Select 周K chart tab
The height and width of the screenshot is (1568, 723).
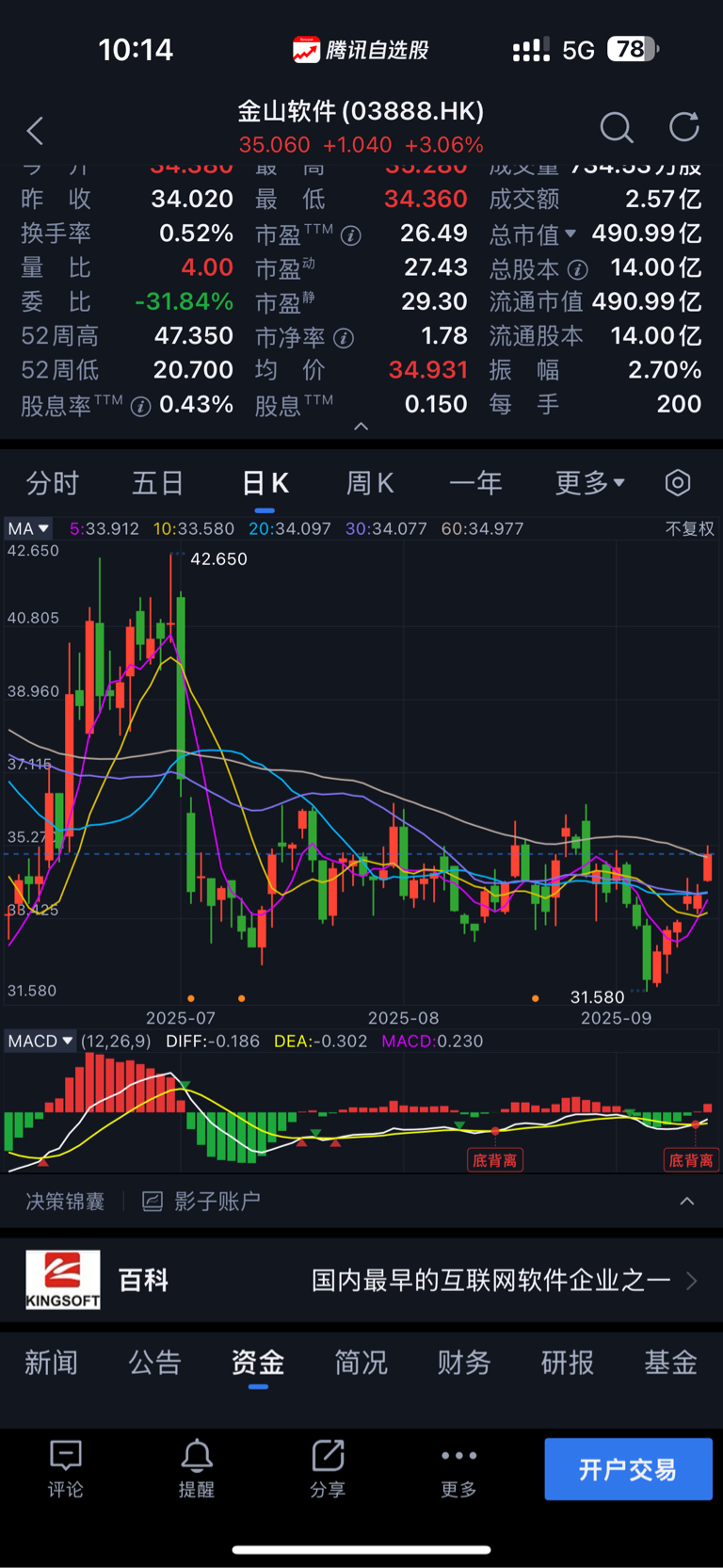point(370,483)
